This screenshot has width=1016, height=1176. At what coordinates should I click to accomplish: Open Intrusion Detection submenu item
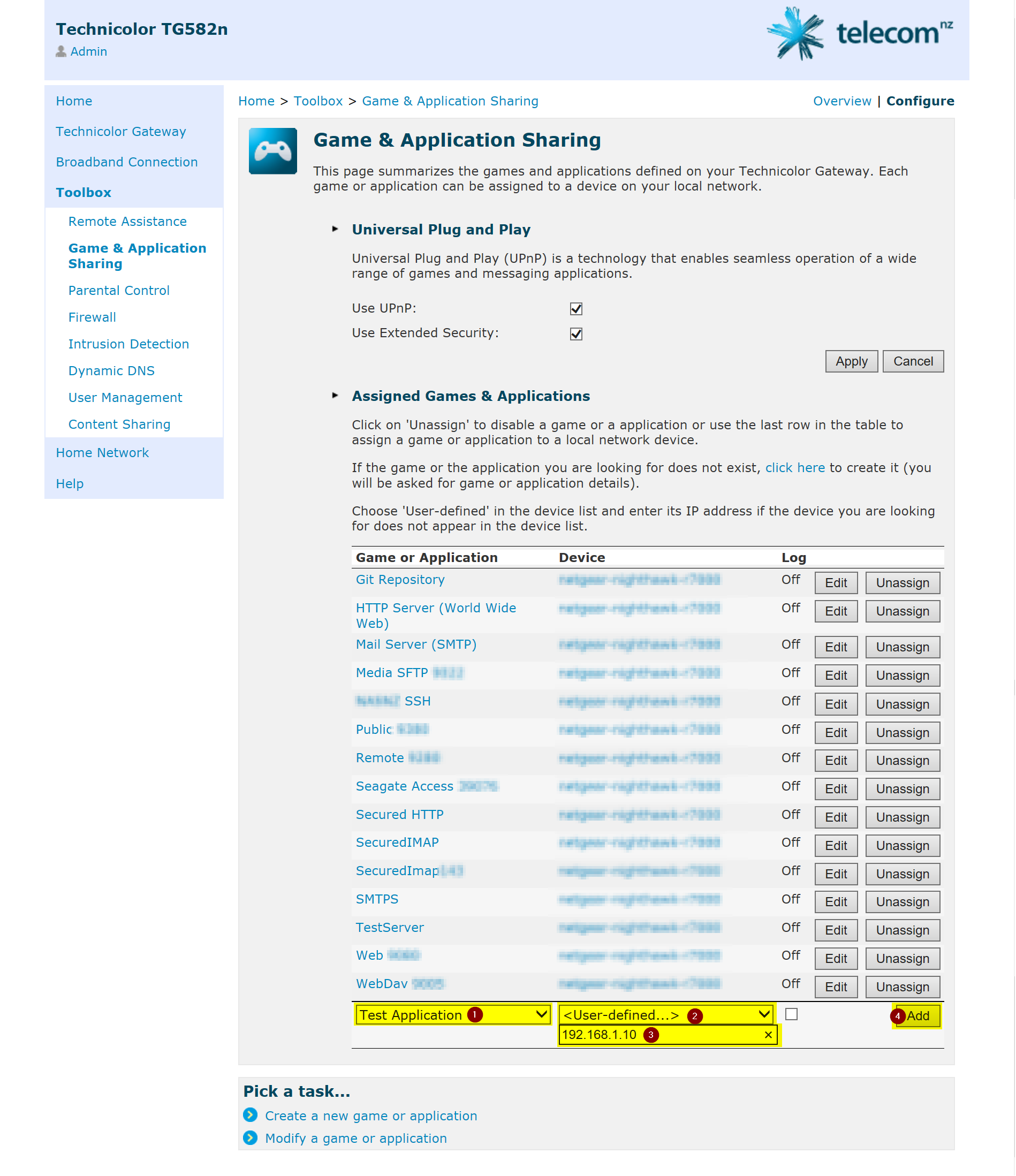coord(128,344)
